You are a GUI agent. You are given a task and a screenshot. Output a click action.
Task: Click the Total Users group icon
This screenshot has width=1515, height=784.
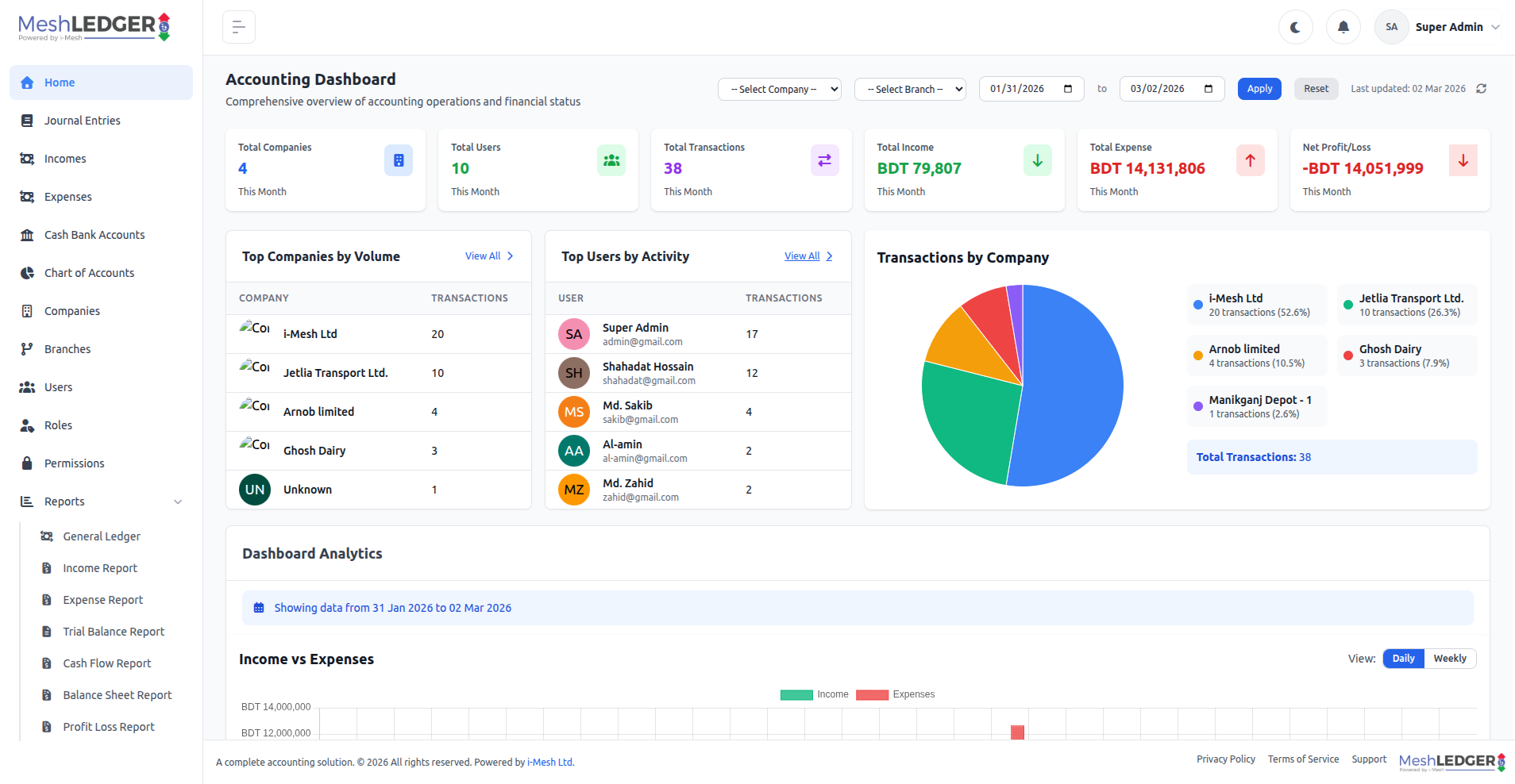tap(611, 160)
